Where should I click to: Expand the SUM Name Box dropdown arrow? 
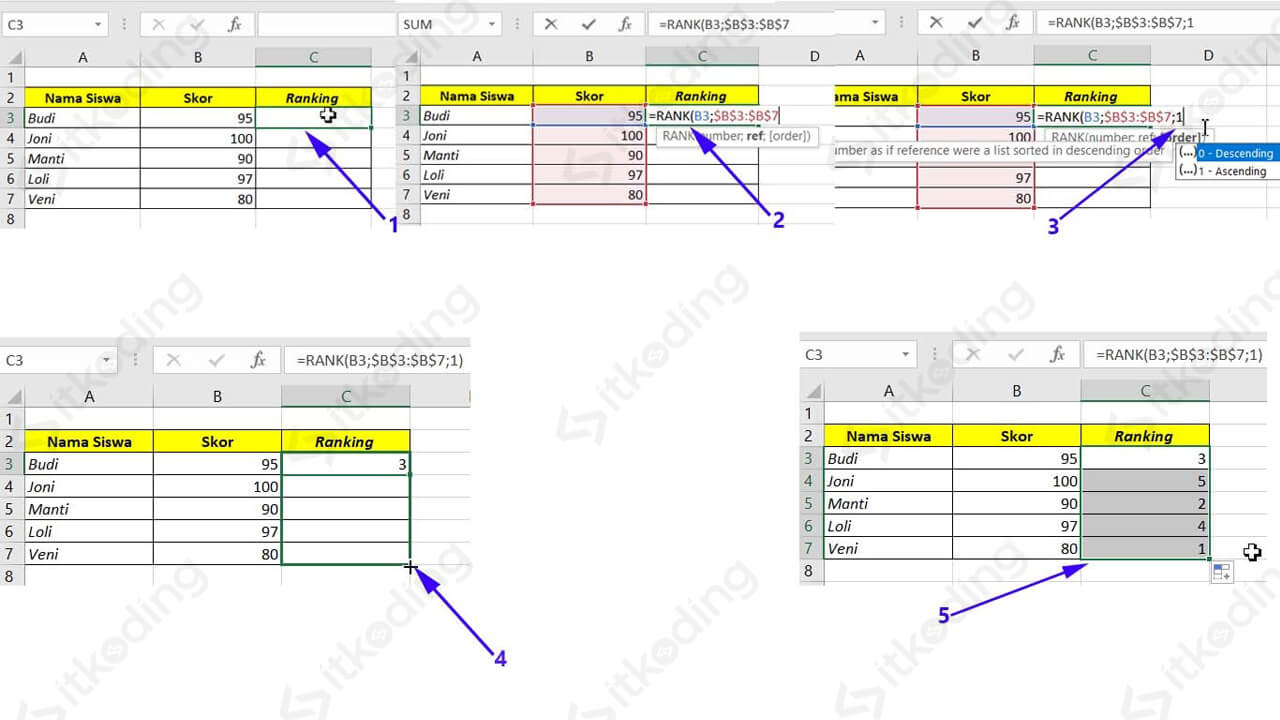(492, 24)
